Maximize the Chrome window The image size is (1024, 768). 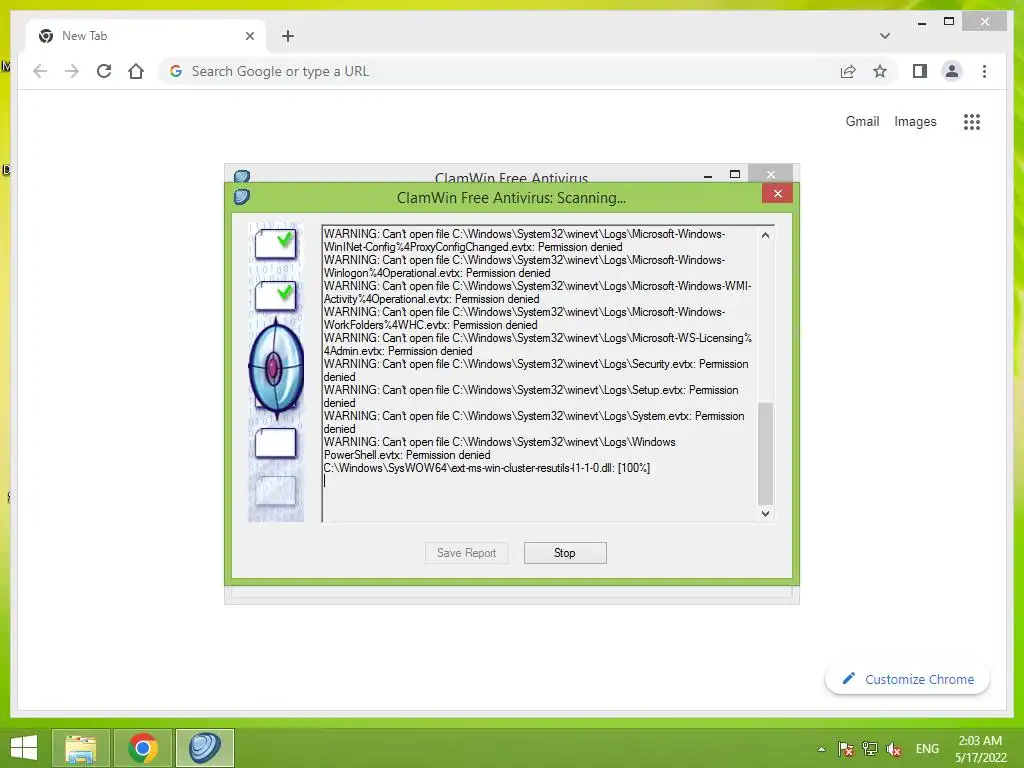pyautogui.click(x=949, y=22)
